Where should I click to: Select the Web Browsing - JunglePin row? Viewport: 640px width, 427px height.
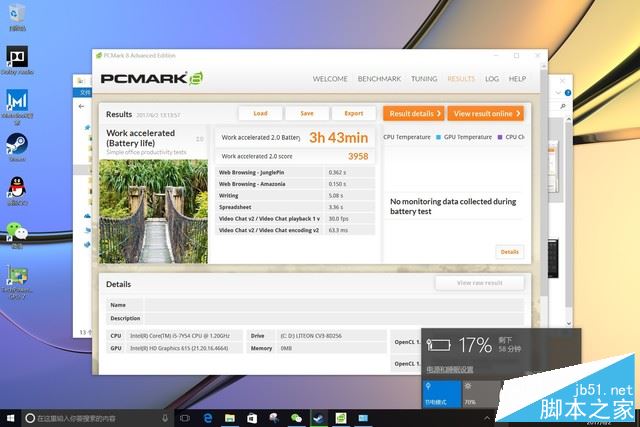pos(295,172)
